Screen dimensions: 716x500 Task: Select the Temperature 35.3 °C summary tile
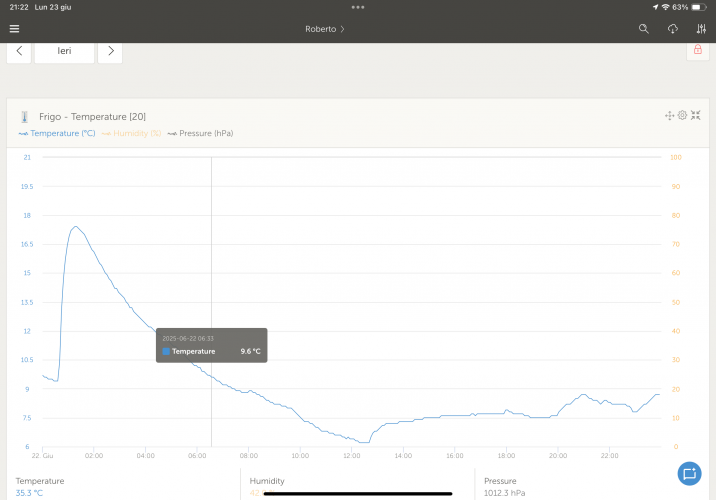click(x=120, y=486)
